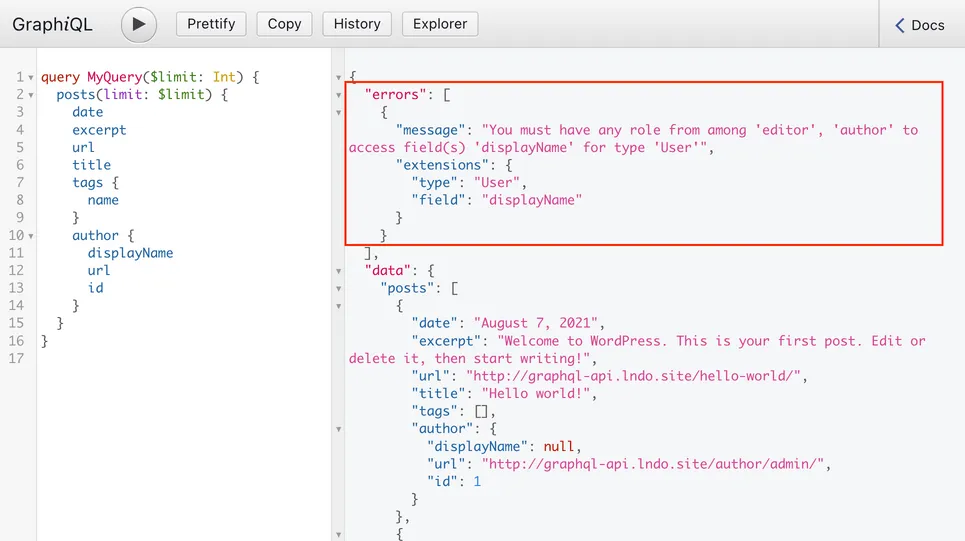This screenshot has height=541, width=965.
Task: Click the 'id' field on line 13
Action: (95, 288)
